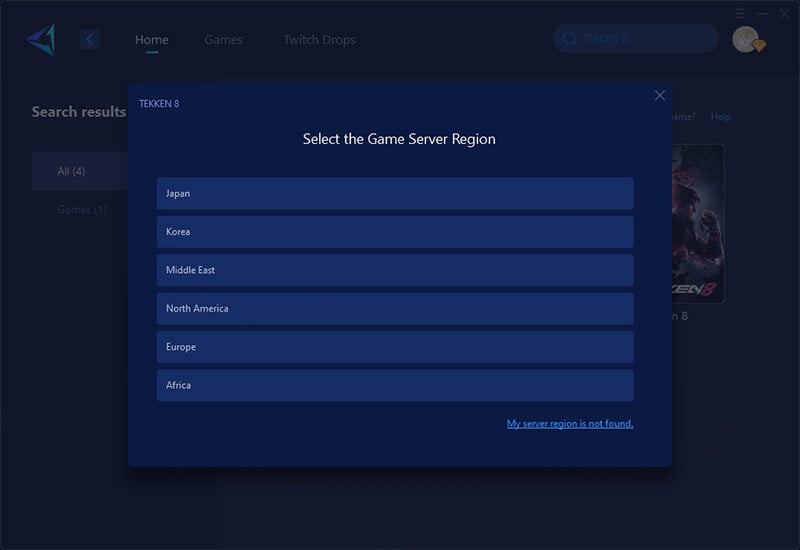Switch to the Games tab

[x=223, y=40]
